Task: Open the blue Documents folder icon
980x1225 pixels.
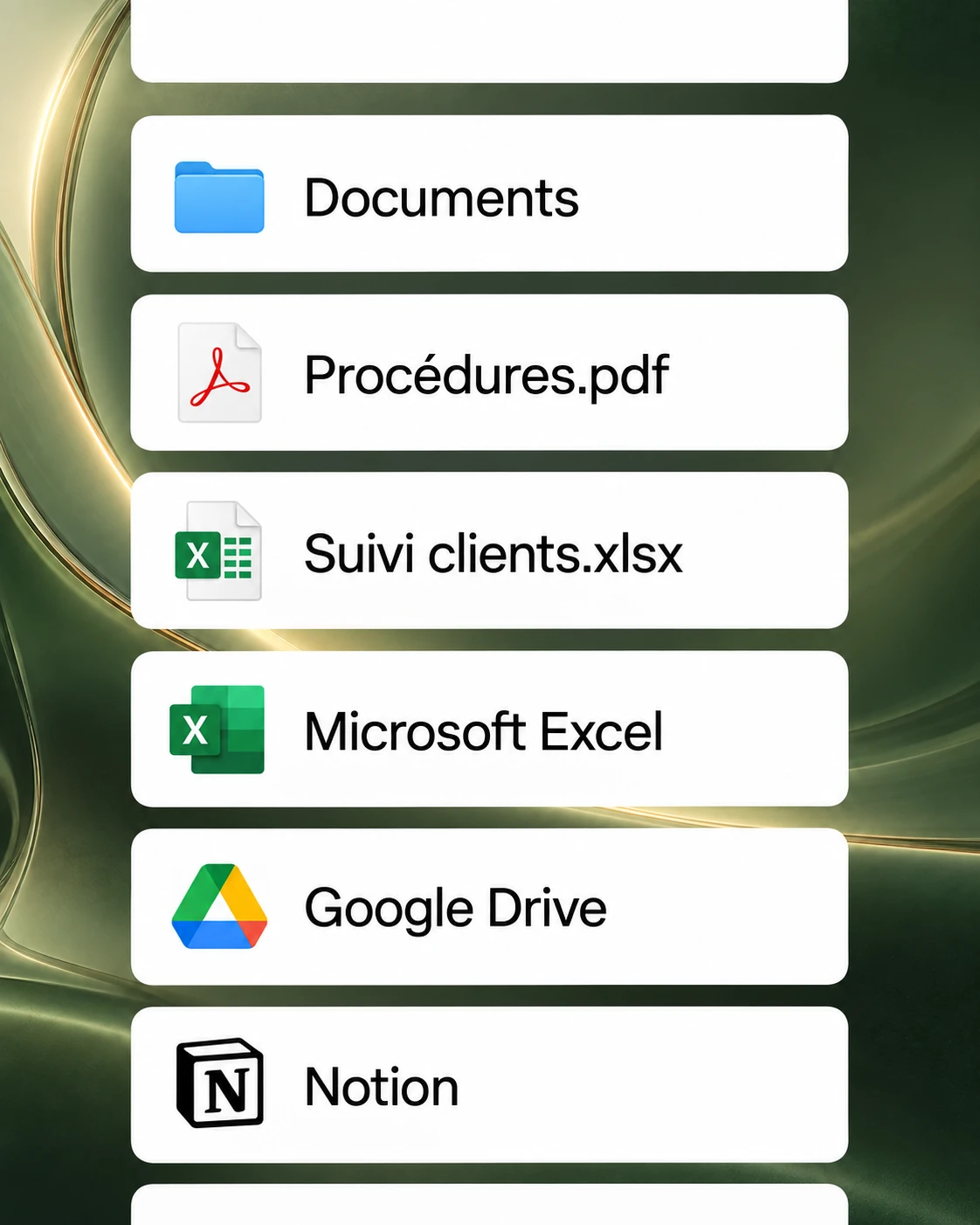Action: pos(219,197)
